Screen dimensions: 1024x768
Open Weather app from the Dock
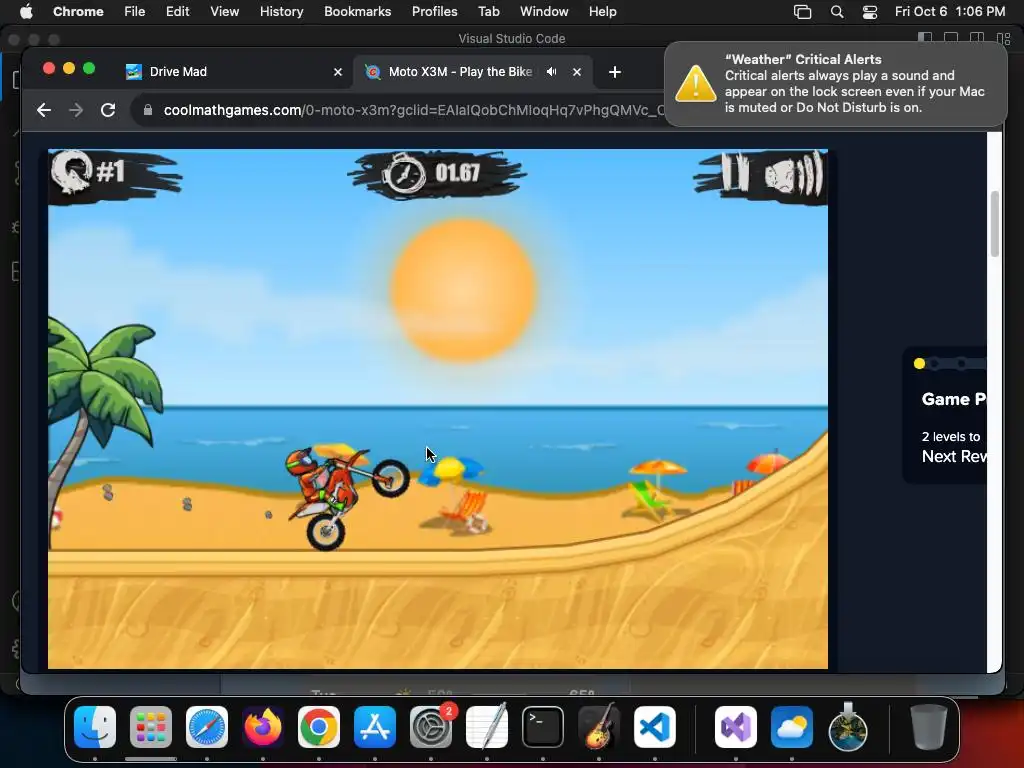point(792,727)
